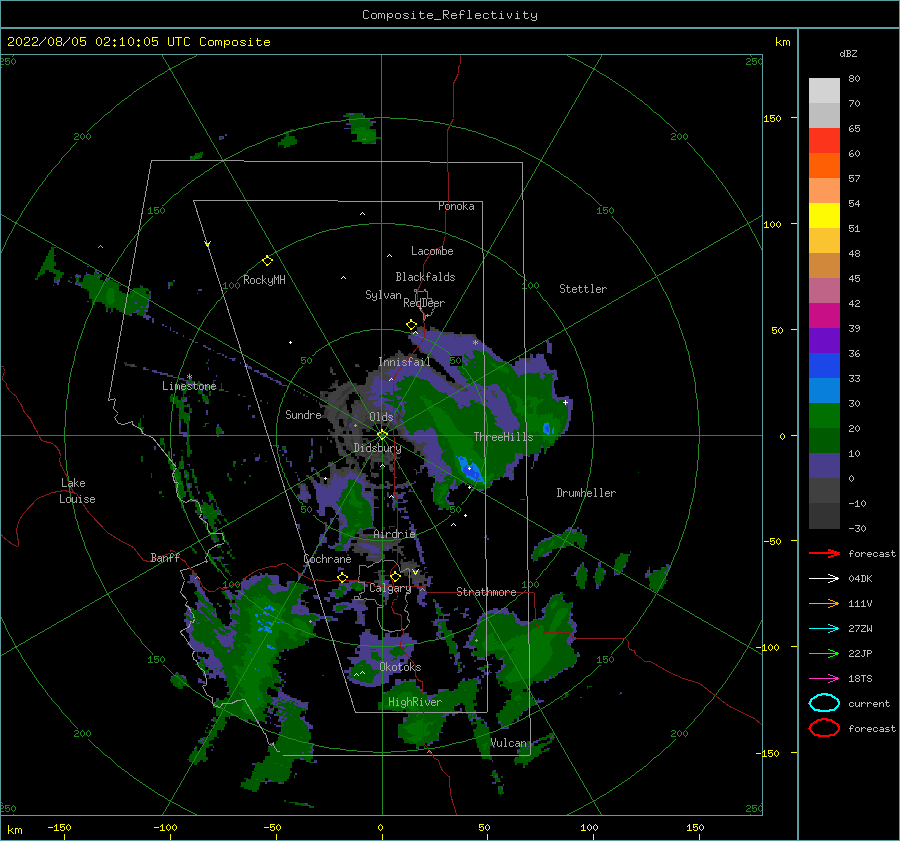Click the Sylvan label
The height and width of the screenshot is (841, 900).
pos(383,295)
